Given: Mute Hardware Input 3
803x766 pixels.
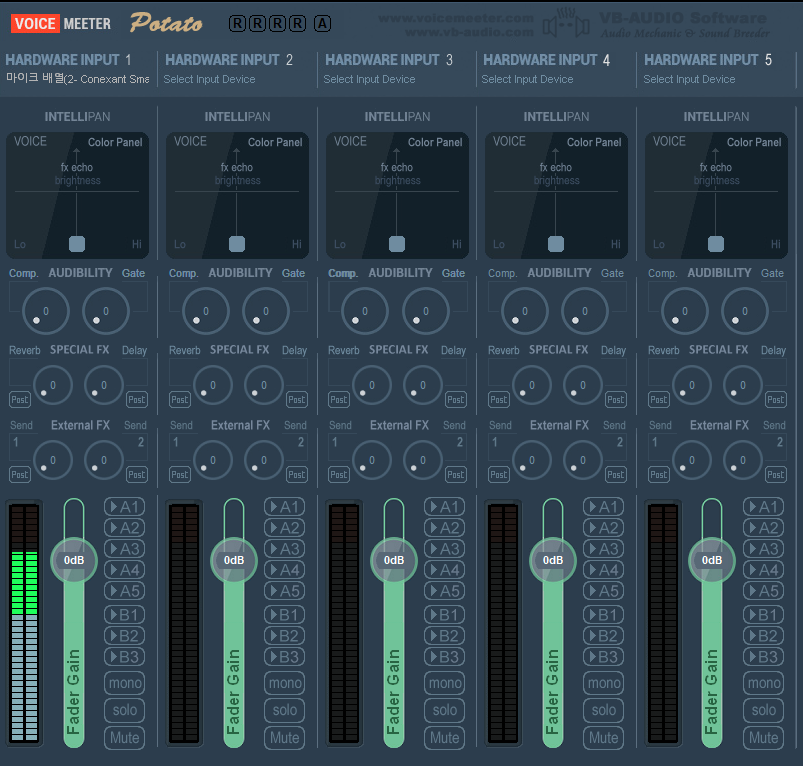Looking at the screenshot, I should [x=445, y=738].
